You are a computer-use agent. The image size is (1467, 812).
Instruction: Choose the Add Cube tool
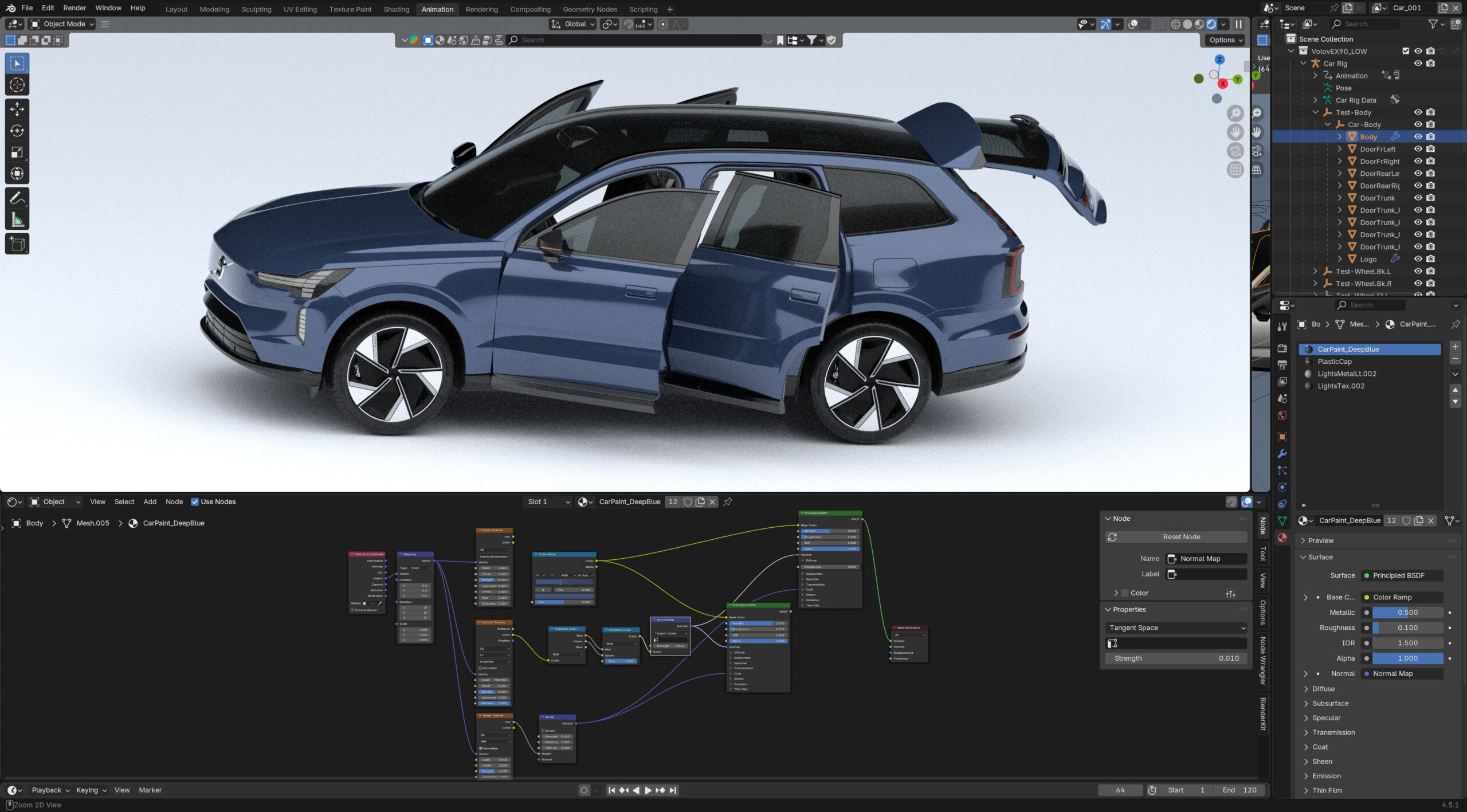tap(17, 244)
